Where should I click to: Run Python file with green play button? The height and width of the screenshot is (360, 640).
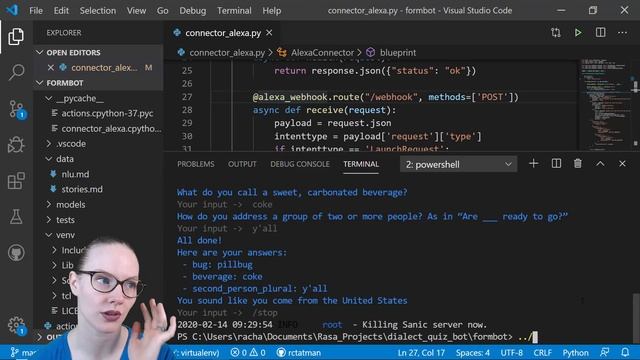(578, 33)
